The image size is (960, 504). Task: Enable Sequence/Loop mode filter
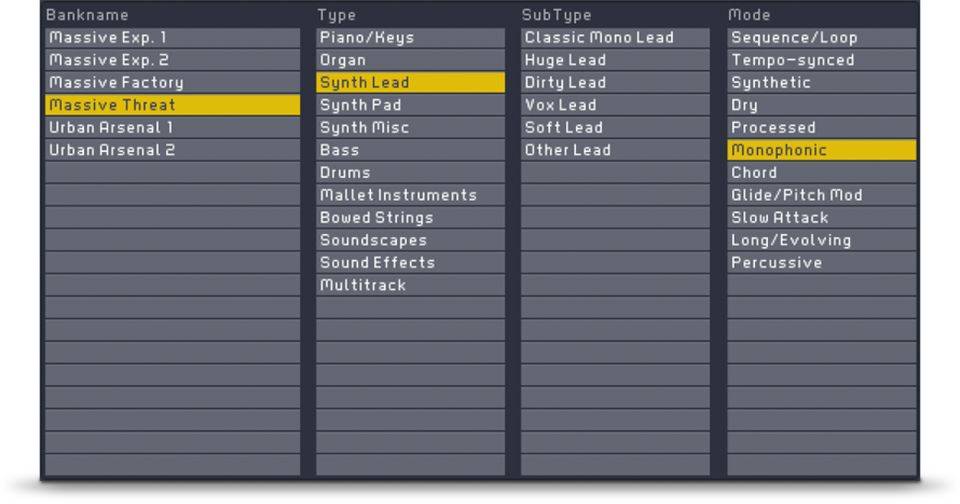821,38
